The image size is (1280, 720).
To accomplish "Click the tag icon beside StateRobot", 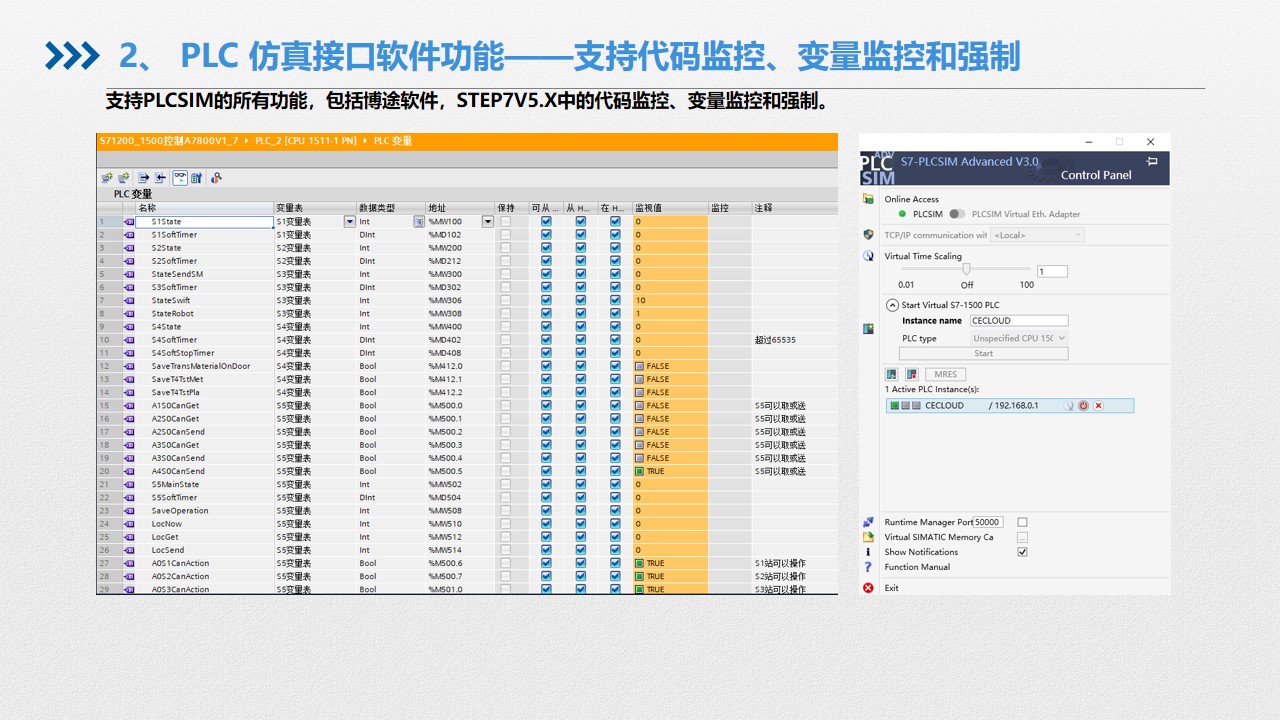I will click(x=129, y=314).
